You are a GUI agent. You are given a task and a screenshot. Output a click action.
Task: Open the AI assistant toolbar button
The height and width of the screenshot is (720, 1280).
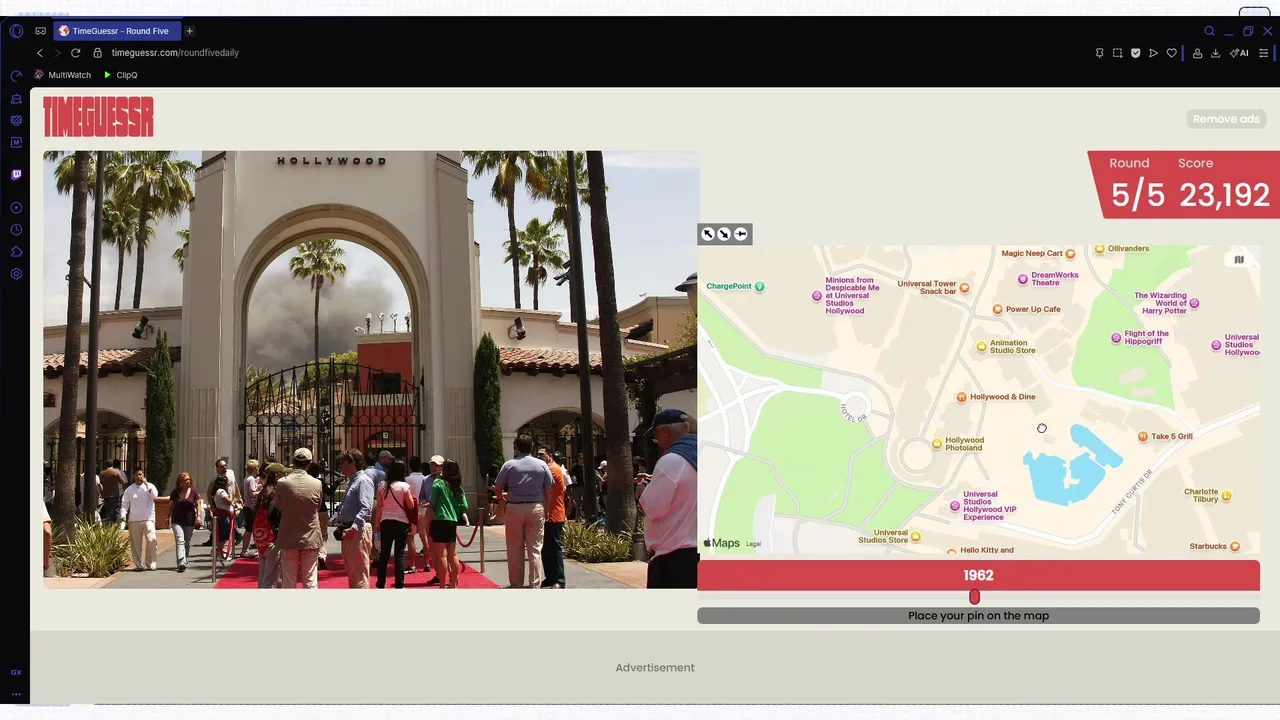(1239, 53)
